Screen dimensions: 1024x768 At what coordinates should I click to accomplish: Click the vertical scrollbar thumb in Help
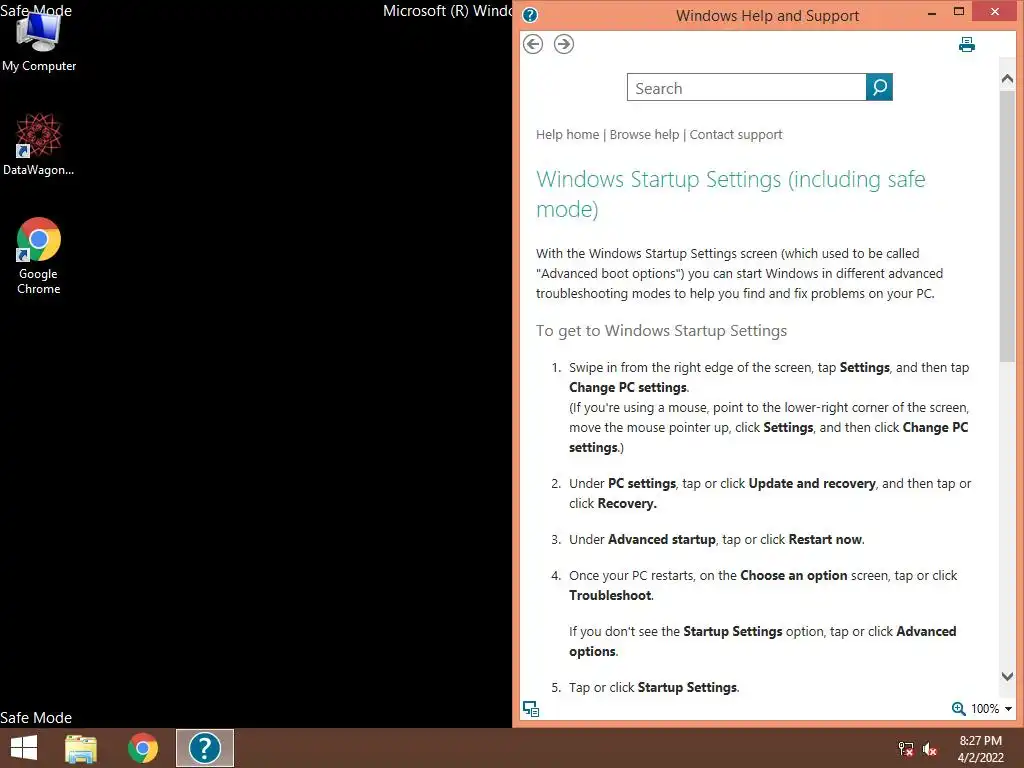[x=1007, y=225]
